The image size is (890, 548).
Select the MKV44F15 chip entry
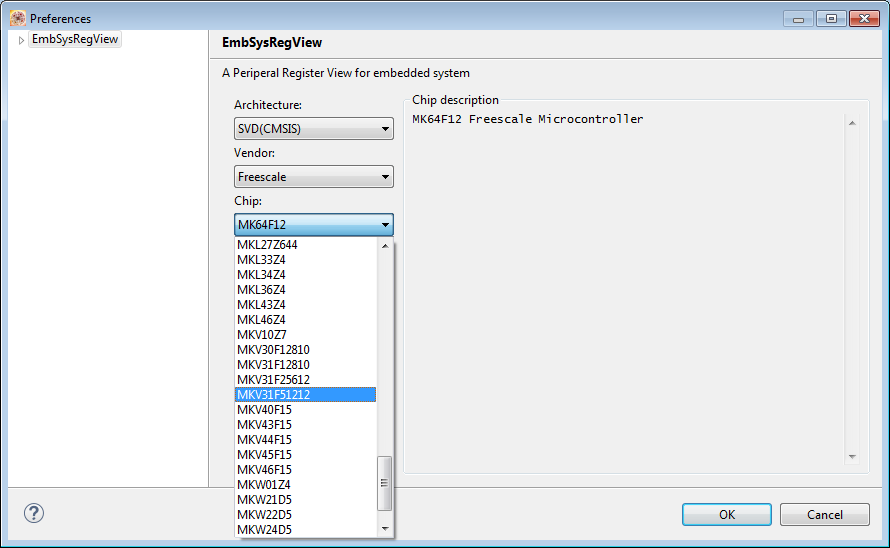[305, 440]
